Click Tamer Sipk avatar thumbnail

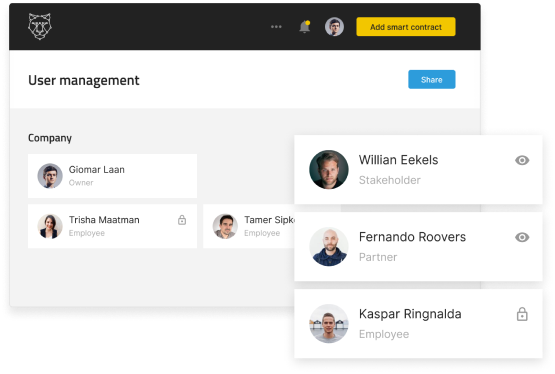tap(225, 226)
